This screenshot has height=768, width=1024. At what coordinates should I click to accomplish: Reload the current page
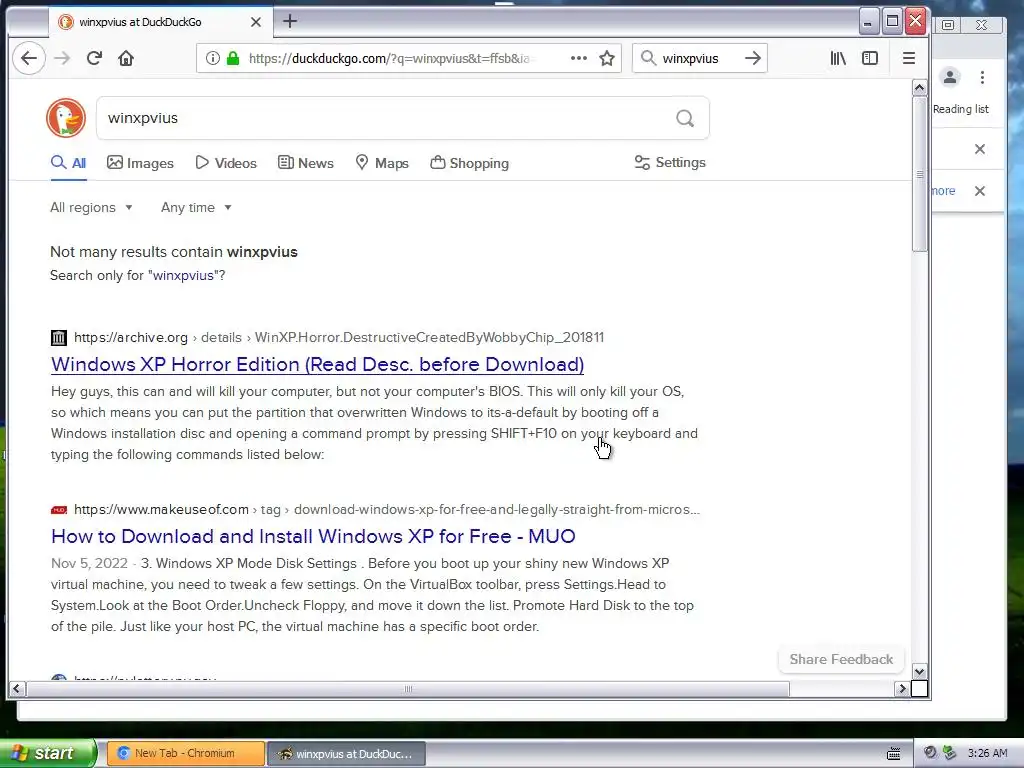[94, 58]
